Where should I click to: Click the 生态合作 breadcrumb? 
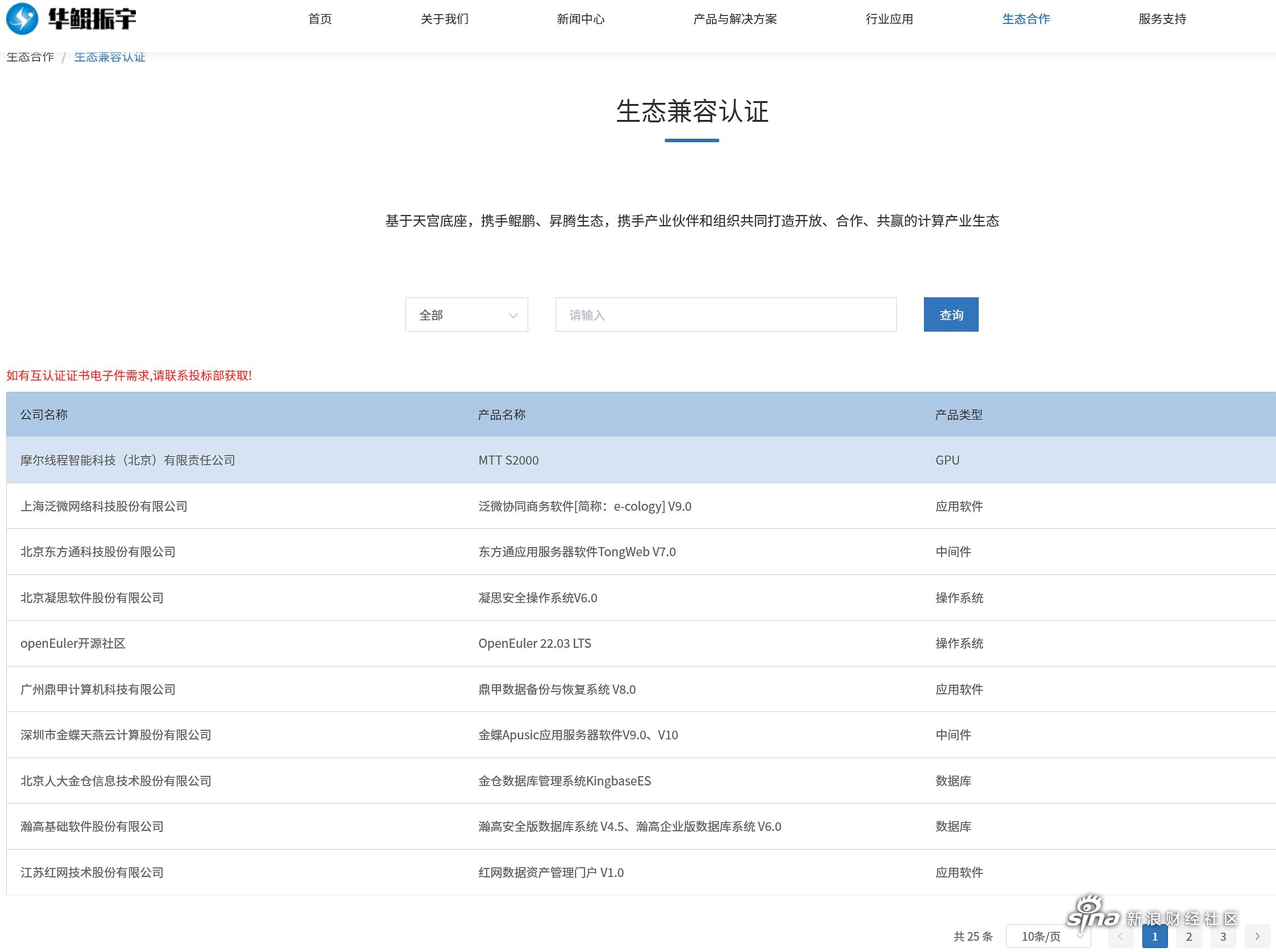pos(30,56)
